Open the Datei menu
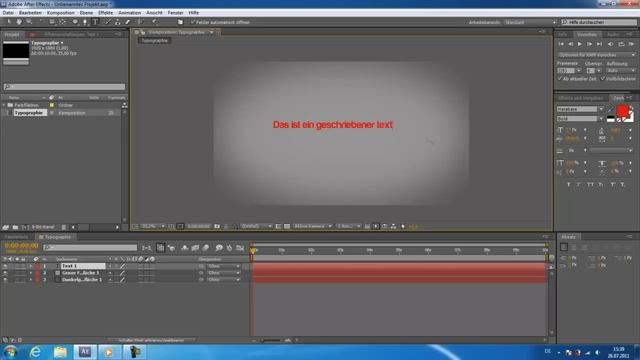 click(x=8, y=13)
